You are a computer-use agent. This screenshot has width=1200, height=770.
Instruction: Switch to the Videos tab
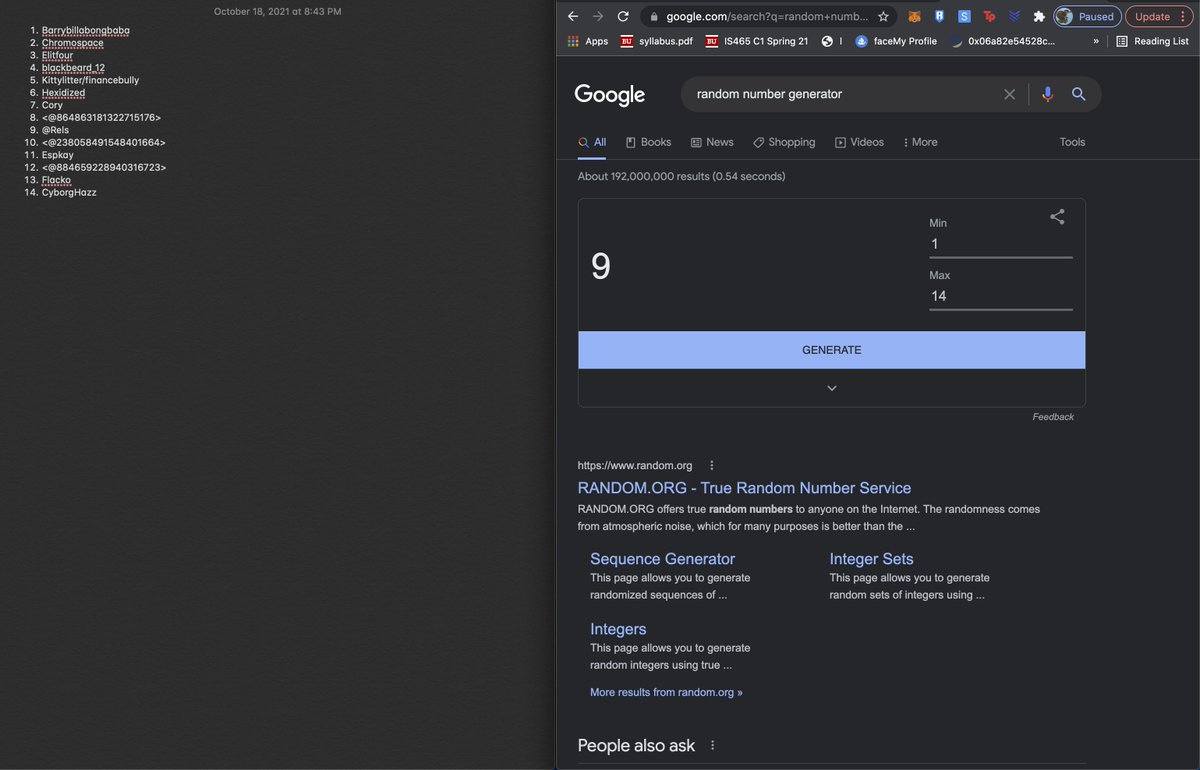click(x=860, y=142)
